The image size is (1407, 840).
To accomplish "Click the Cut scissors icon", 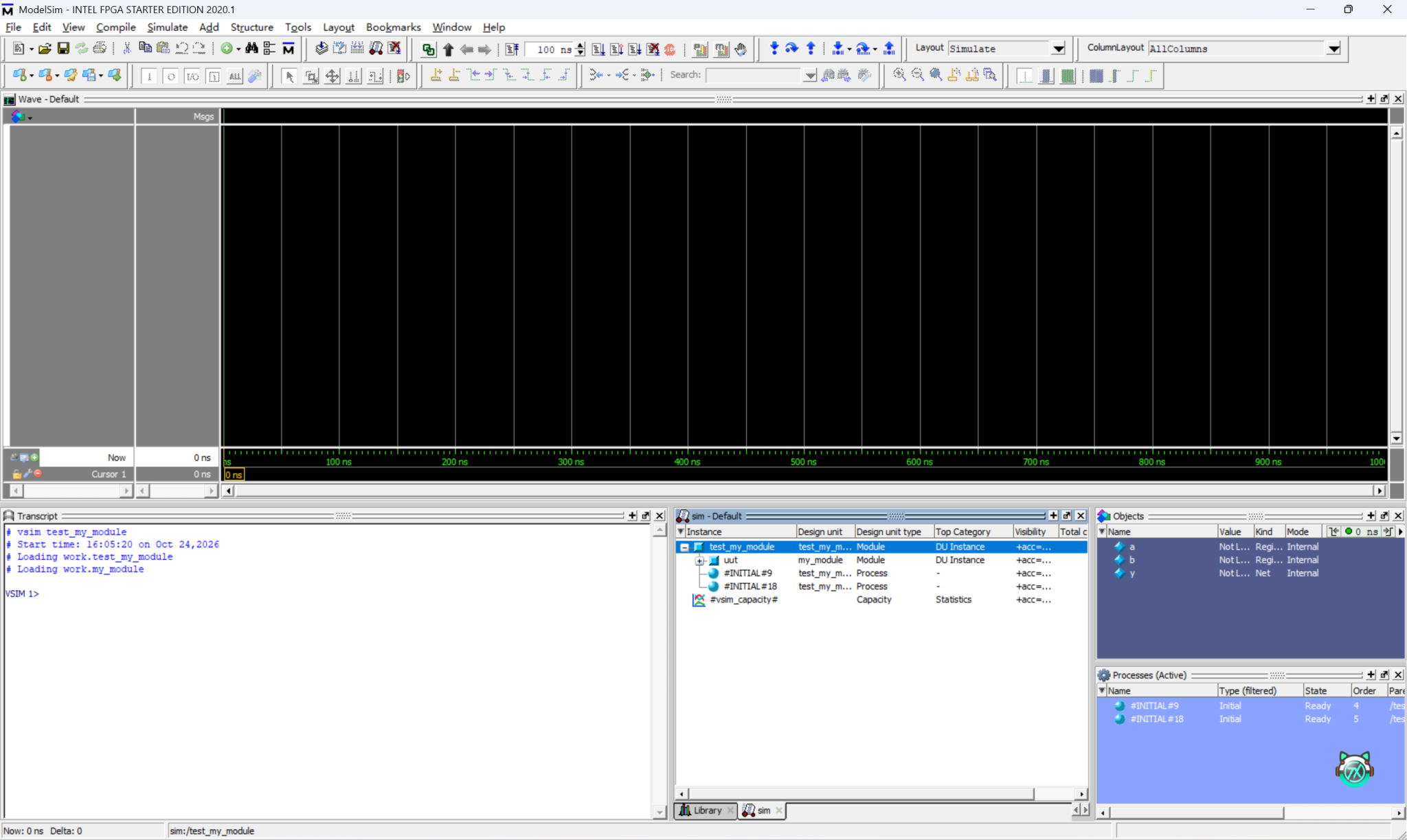I will pyautogui.click(x=126, y=48).
